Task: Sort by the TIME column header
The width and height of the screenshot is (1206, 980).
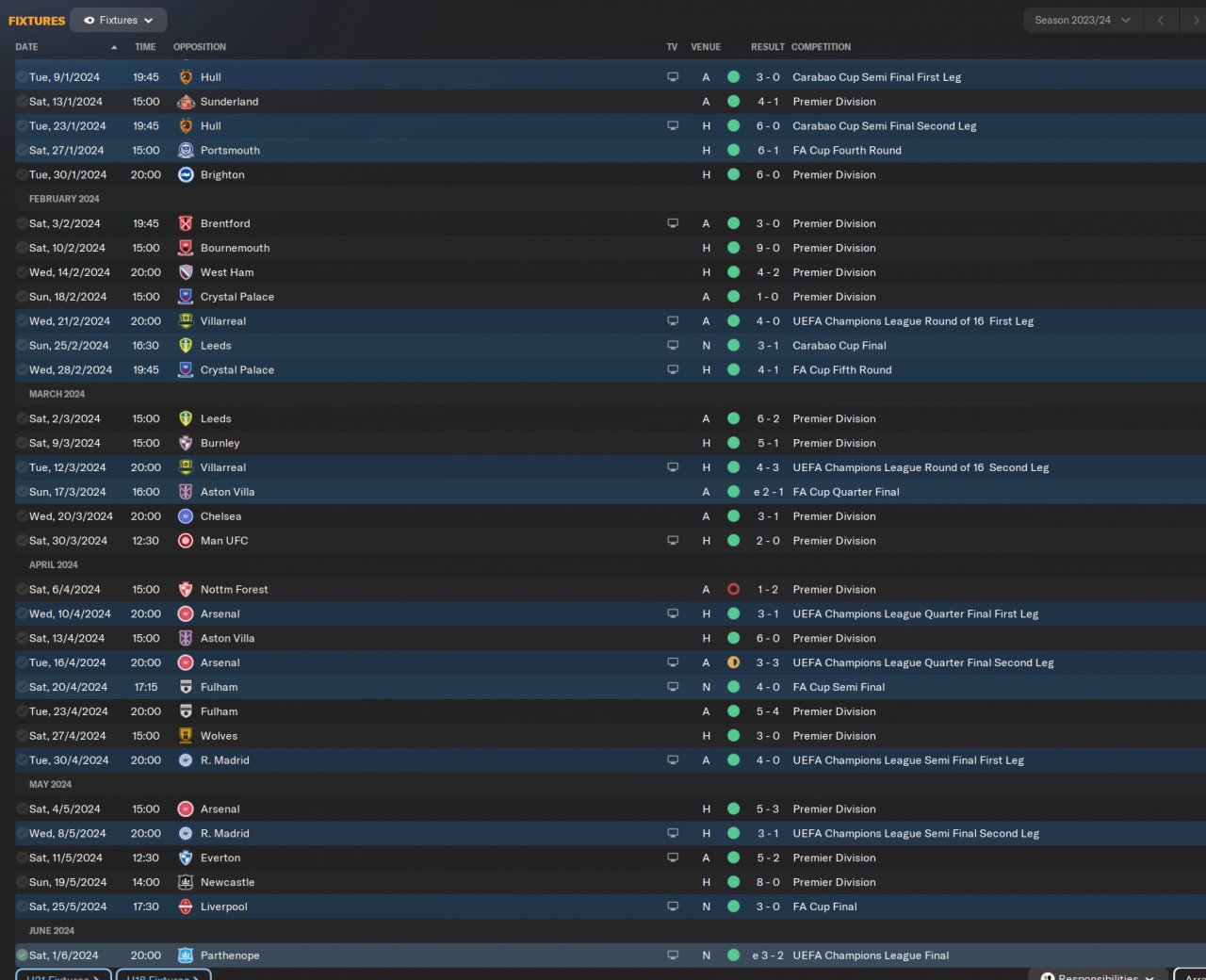Action: [x=145, y=47]
